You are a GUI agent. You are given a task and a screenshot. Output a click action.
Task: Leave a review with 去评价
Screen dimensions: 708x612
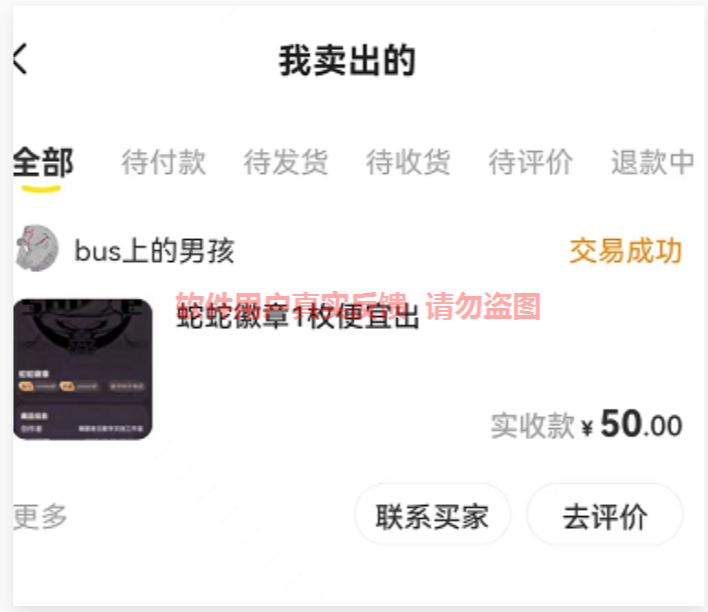tap(605, 515)
